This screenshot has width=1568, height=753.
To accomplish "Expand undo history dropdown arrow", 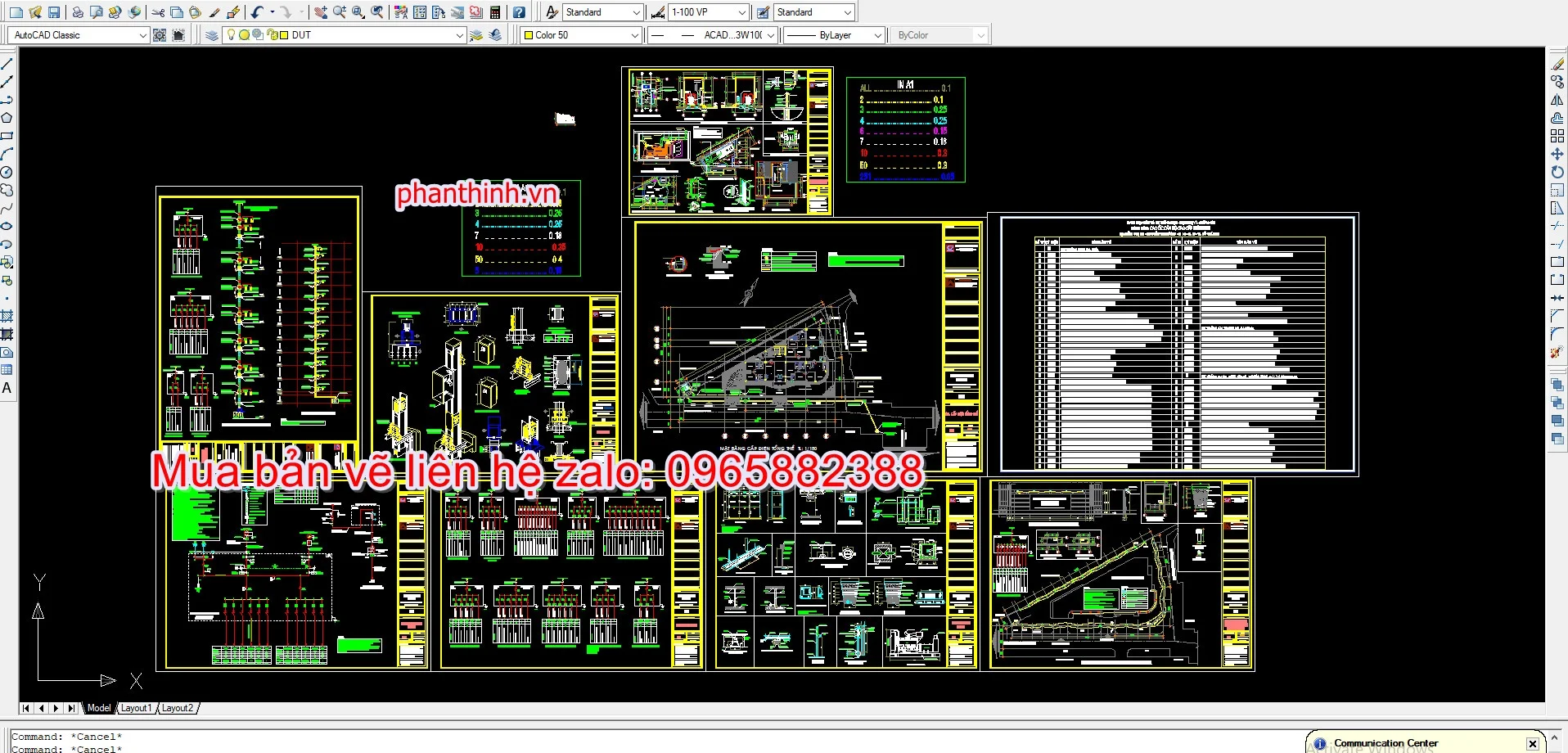I will click(272, 12).
